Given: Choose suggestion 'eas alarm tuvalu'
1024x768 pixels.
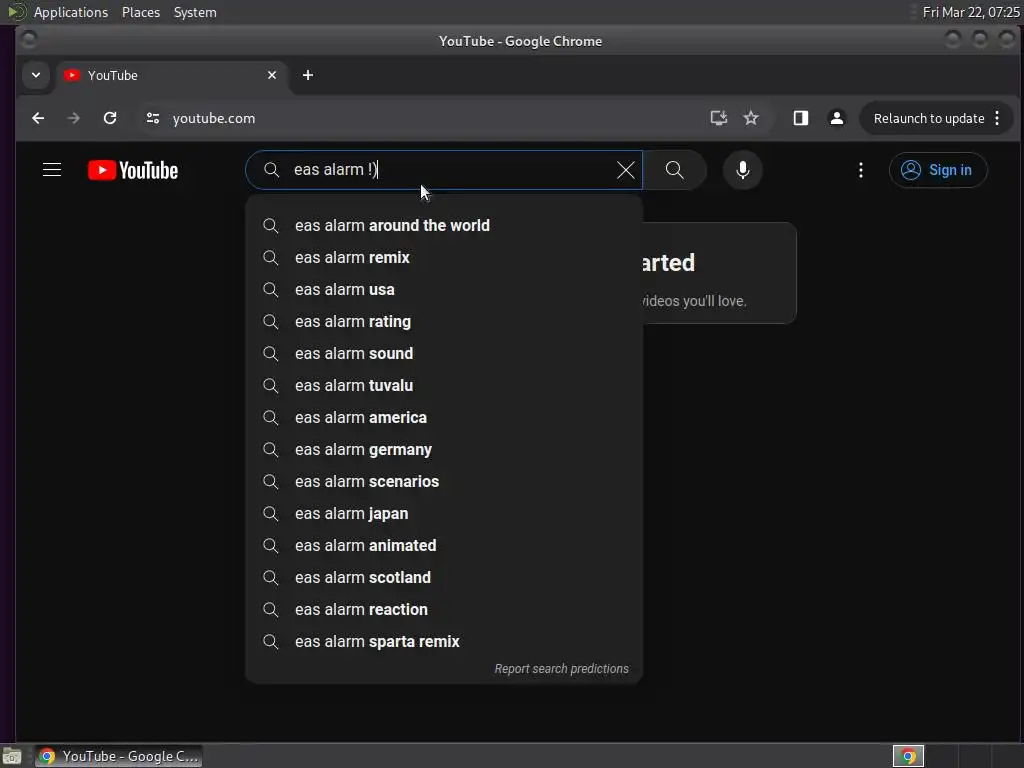Looking at the screenshot, I should point(444,385).
